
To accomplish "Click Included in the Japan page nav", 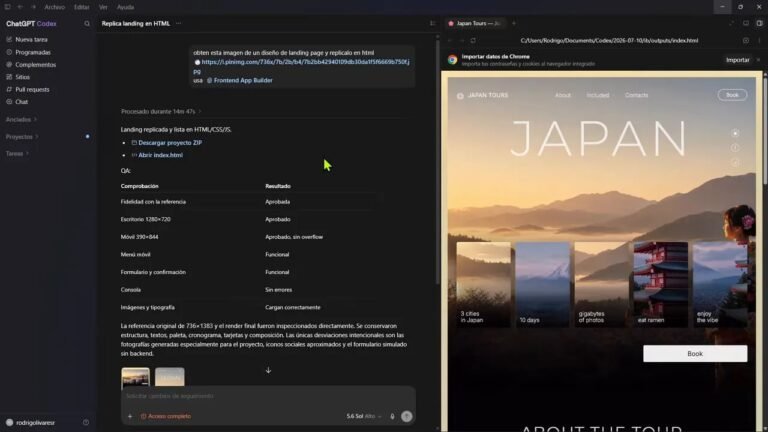I will 598,96.
